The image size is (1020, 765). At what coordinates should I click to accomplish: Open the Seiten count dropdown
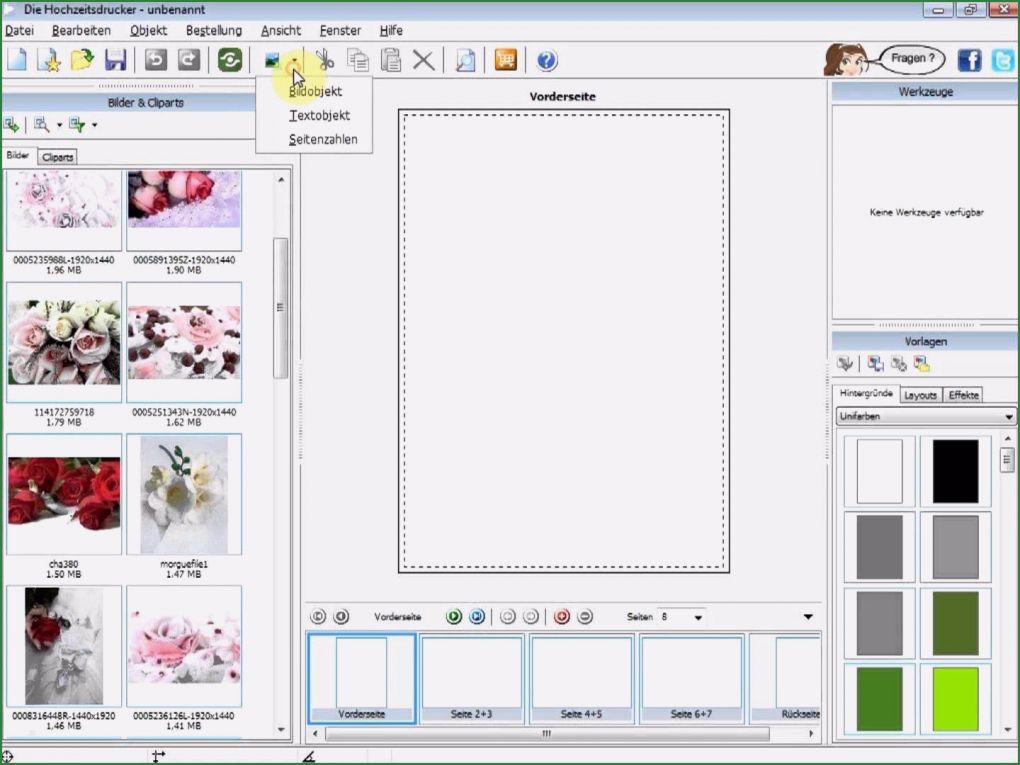[x=698, y=618]
